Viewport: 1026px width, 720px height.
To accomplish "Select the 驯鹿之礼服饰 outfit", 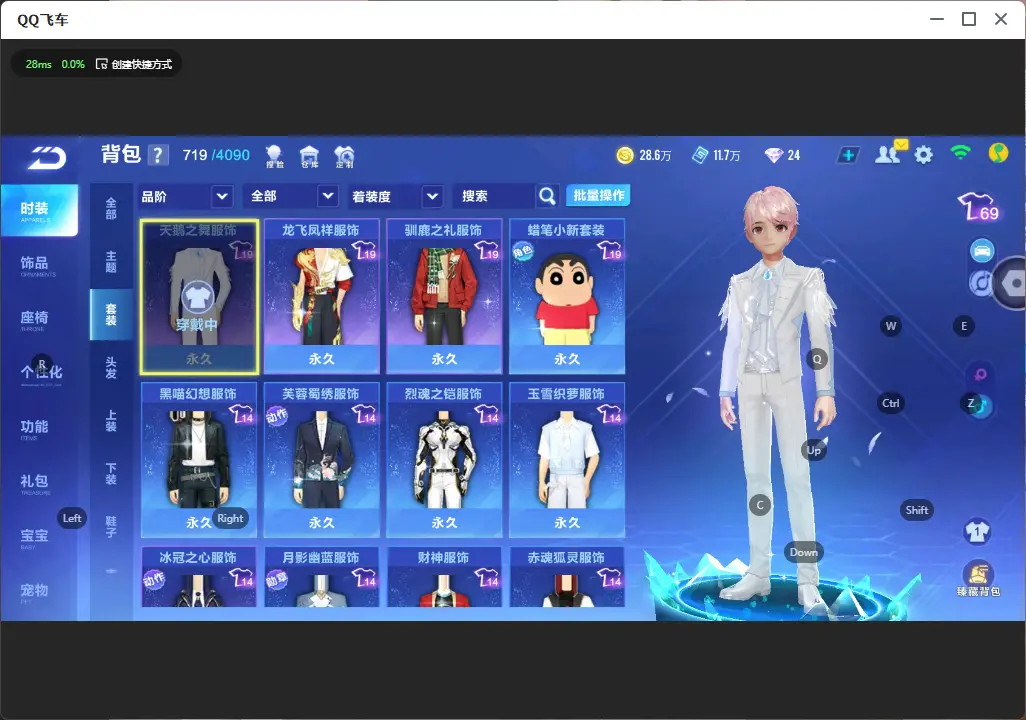I will click(444, 297).
